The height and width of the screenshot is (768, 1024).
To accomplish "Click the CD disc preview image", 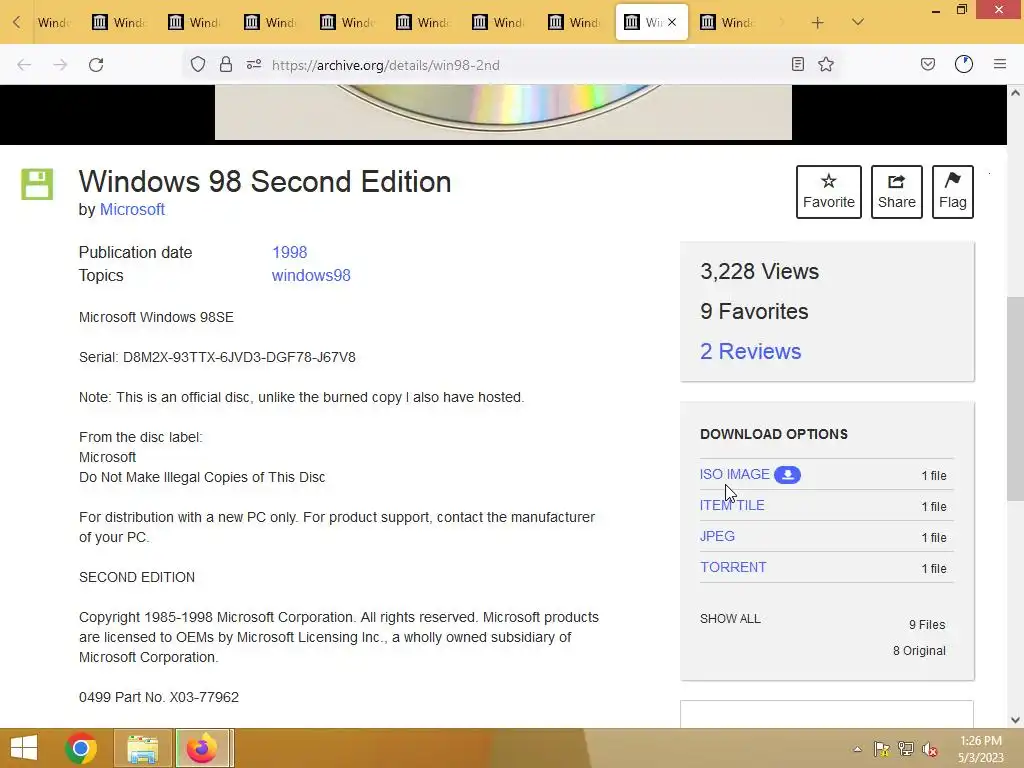I will tap(503, 112).
